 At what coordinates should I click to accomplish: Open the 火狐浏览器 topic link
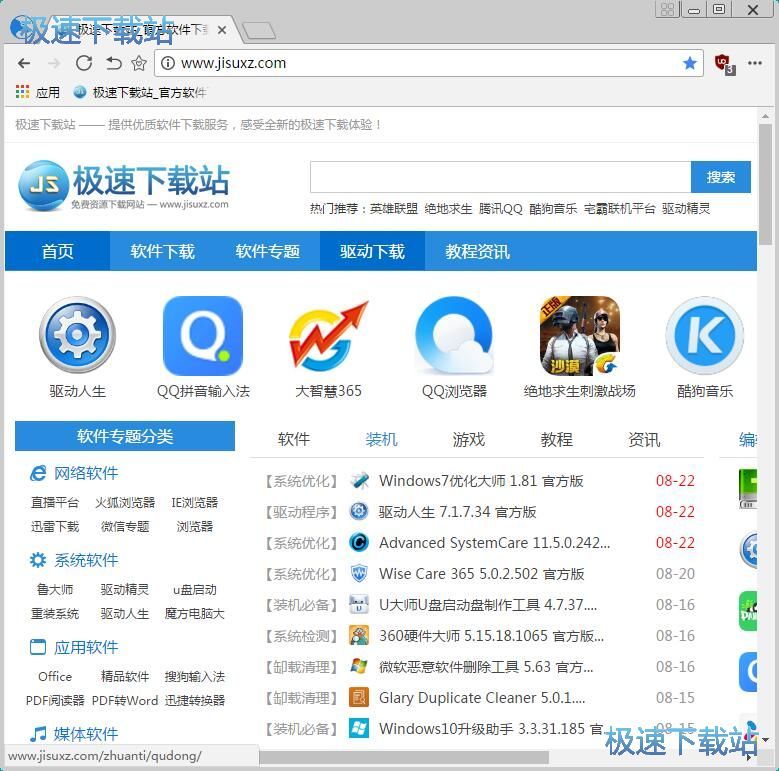pos(125,502)
